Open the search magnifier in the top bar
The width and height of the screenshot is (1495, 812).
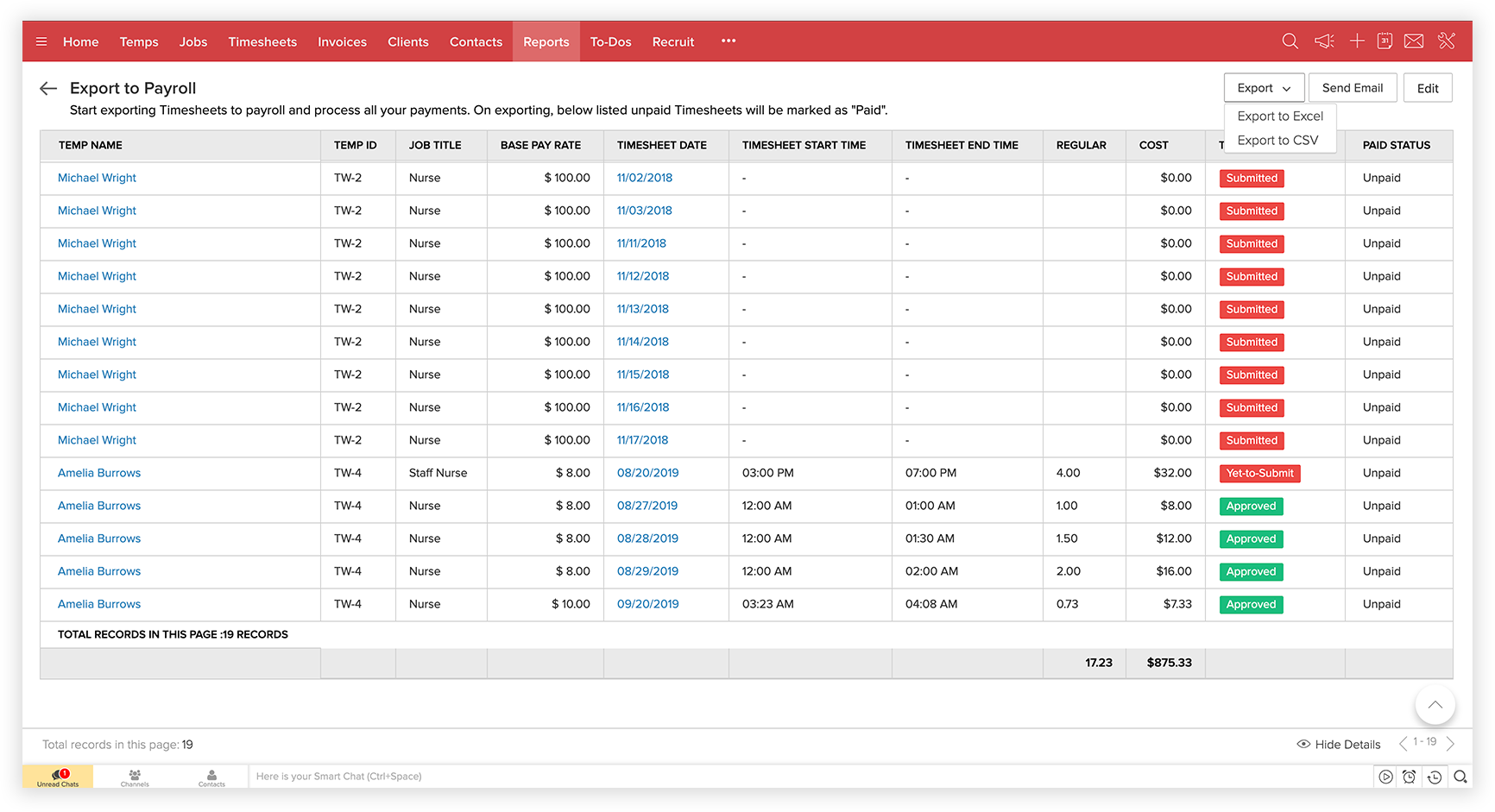coord(1290,41)
